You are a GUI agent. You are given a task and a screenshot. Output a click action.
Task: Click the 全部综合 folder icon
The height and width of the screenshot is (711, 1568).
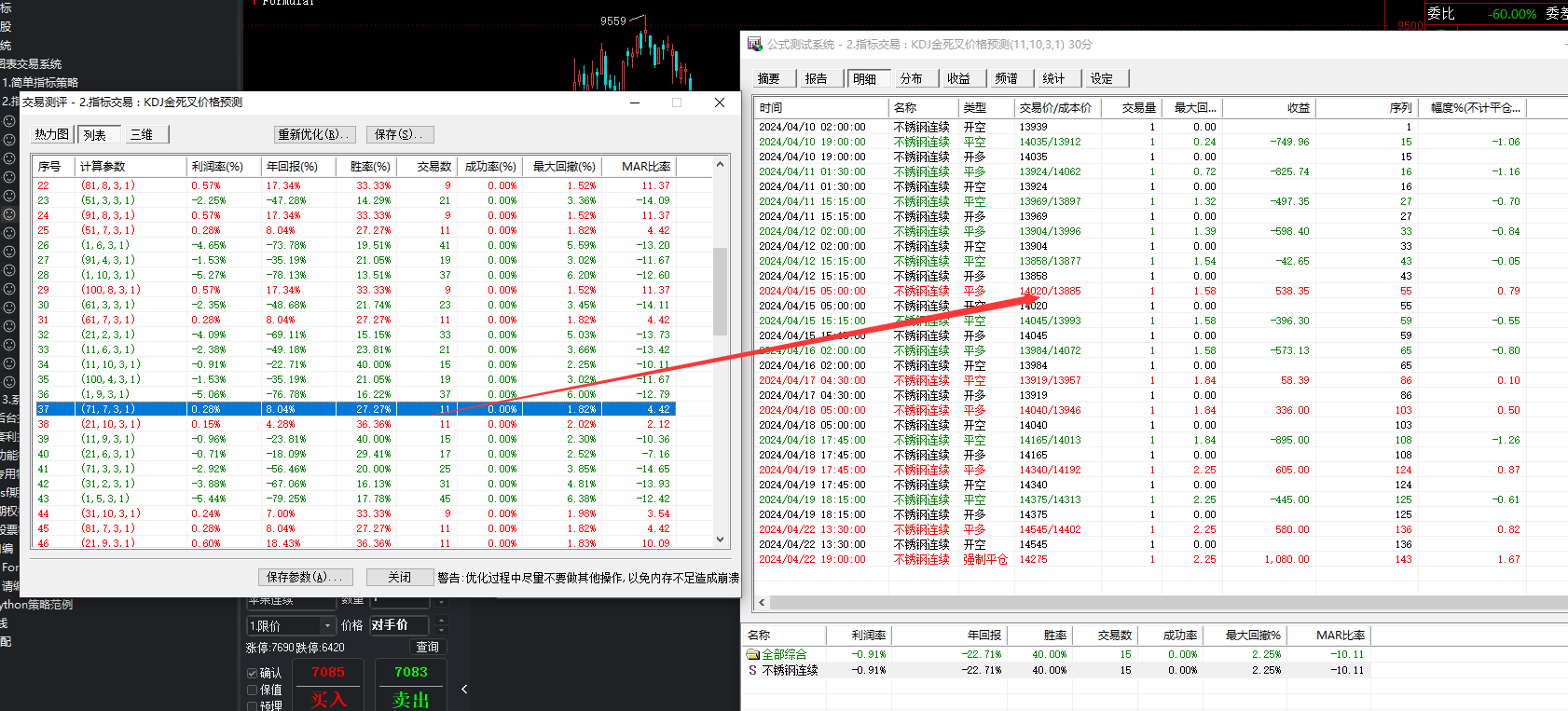click(x=753, y=654)
